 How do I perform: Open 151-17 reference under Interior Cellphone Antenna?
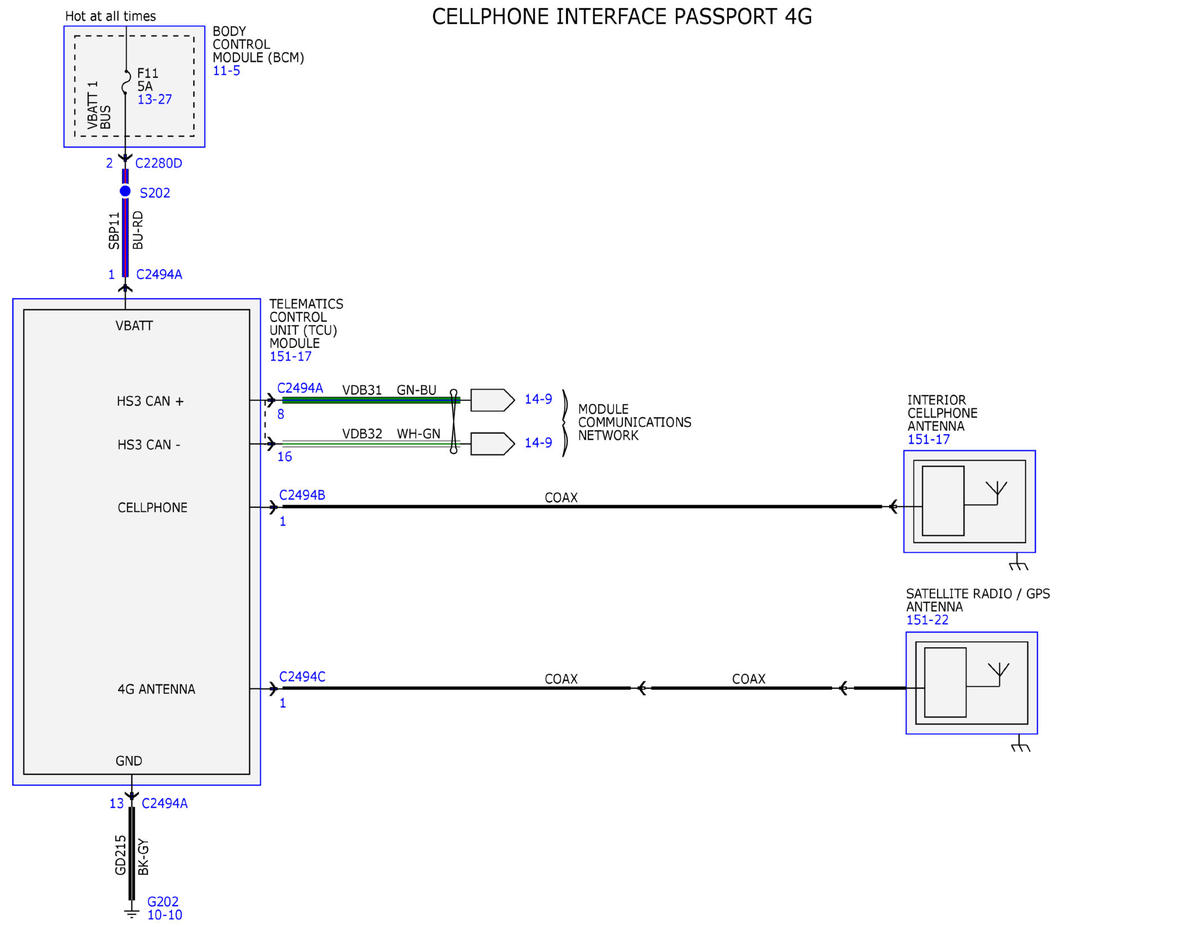coord(928,440)
